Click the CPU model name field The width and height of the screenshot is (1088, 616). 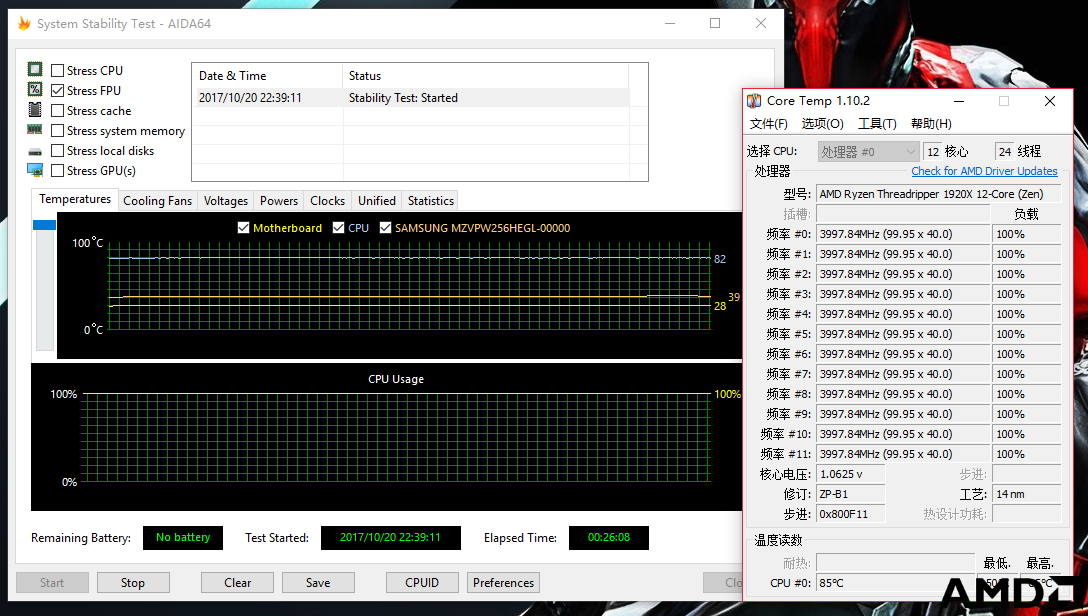[939, 194]
